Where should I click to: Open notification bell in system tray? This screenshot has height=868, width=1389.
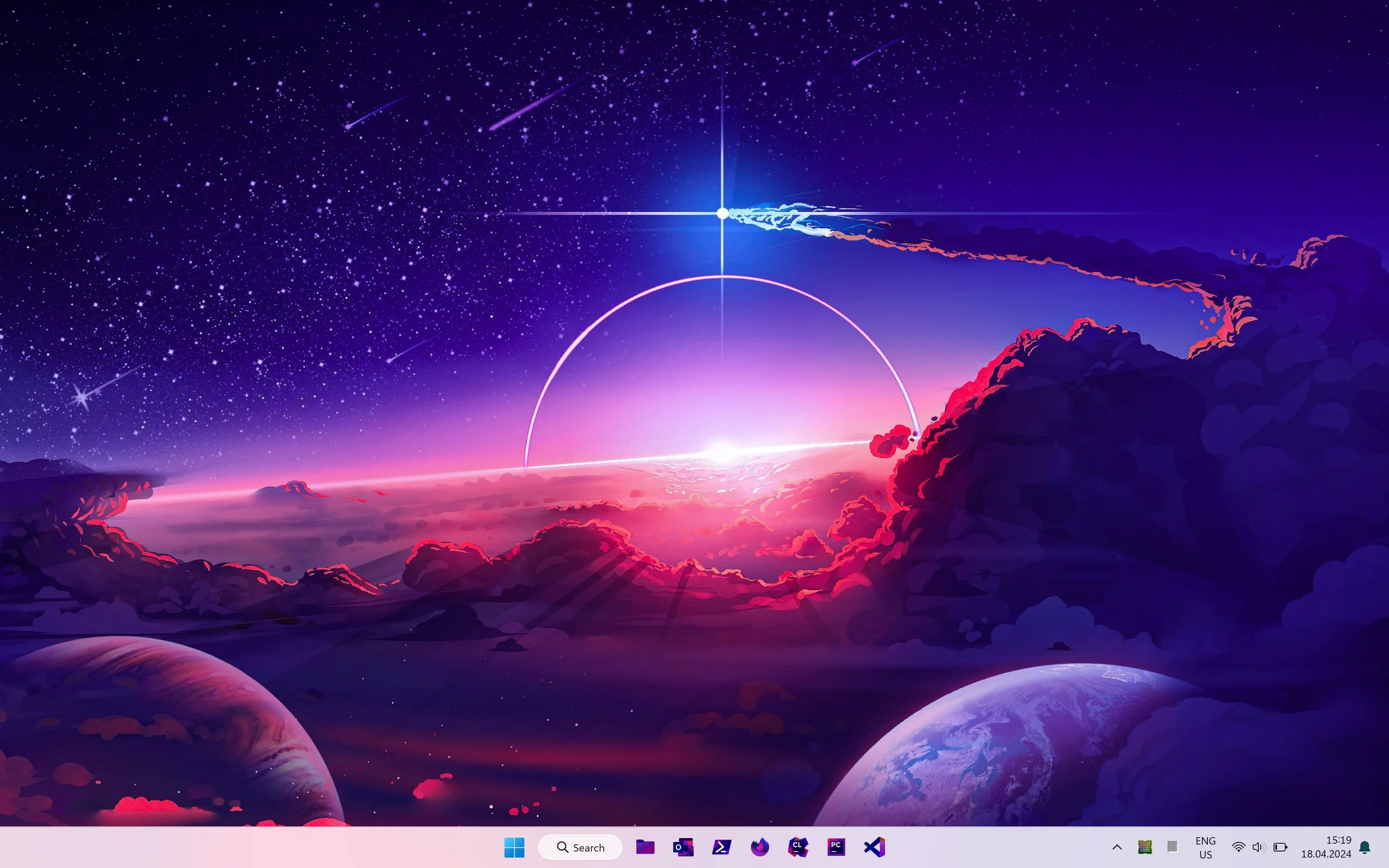[1366, 847]
